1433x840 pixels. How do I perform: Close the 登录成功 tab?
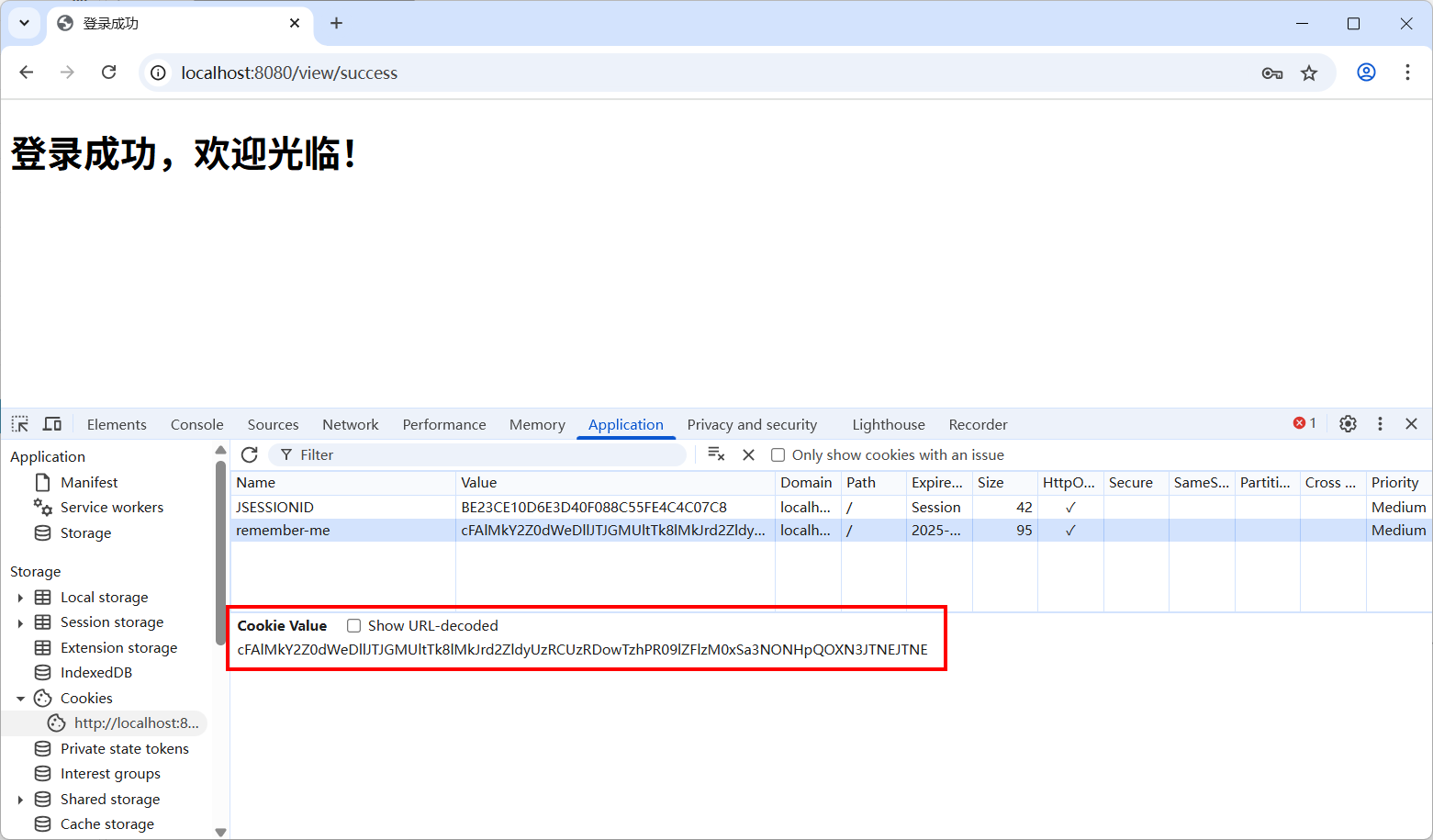[295, 23]
